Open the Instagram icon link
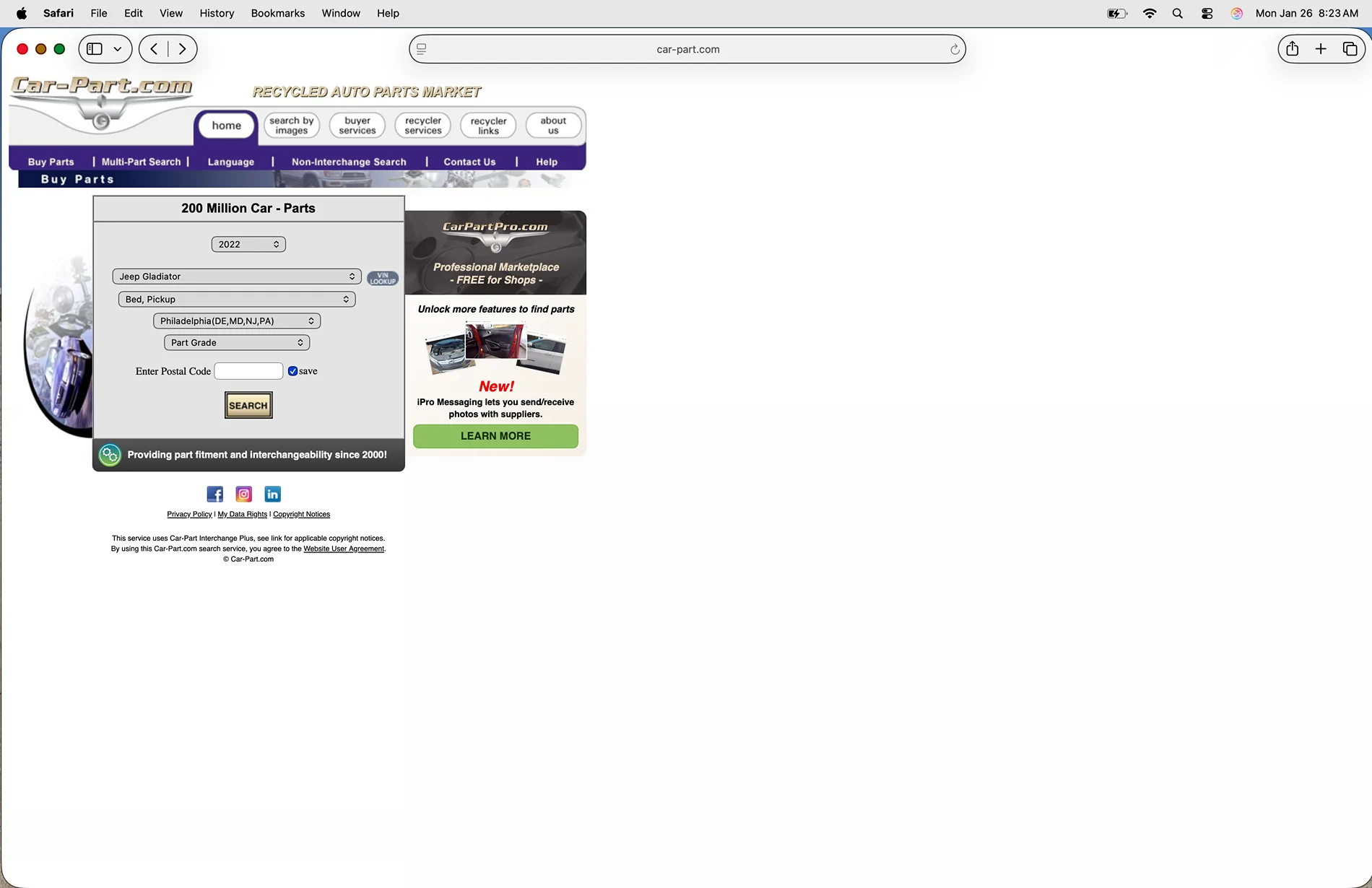The image size is (1372, 888). tap(244, 494)
